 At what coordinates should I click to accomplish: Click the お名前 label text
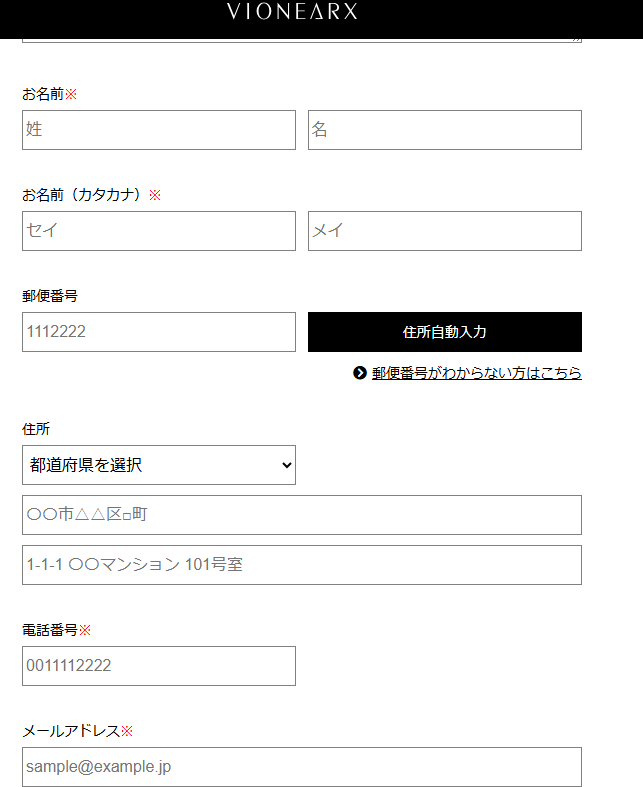(43, 94)
